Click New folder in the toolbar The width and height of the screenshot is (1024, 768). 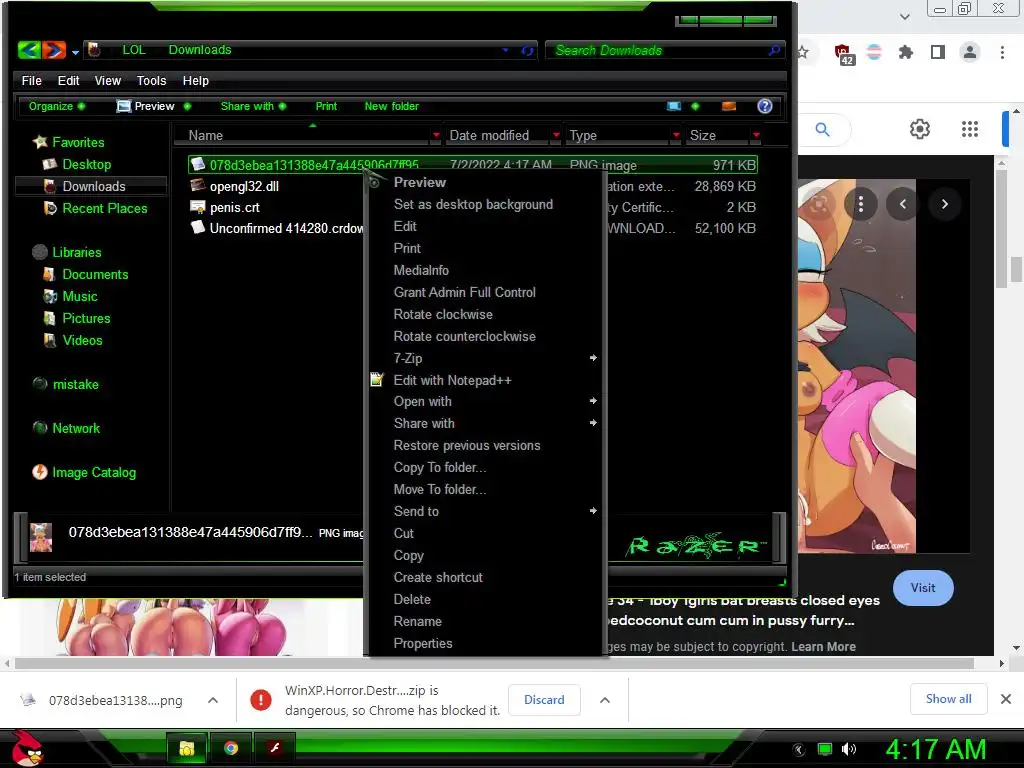[x=391, y=106]
